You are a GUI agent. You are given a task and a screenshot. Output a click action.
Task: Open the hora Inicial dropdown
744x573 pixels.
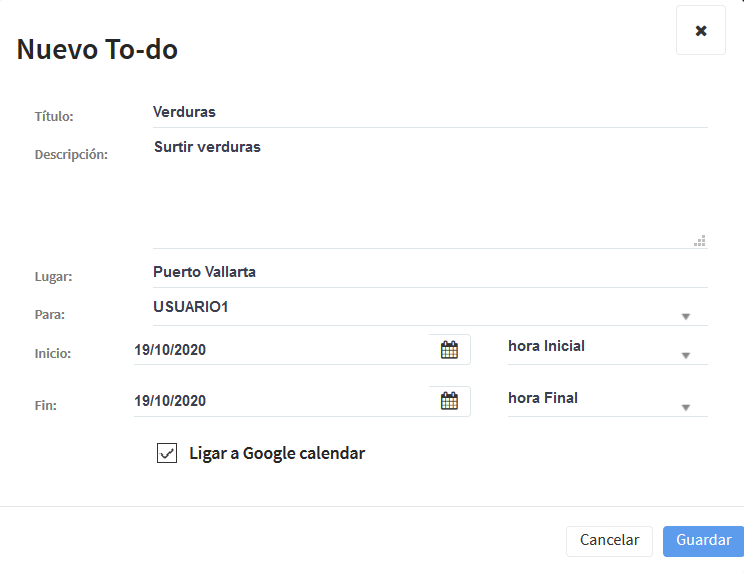point(607,350)
